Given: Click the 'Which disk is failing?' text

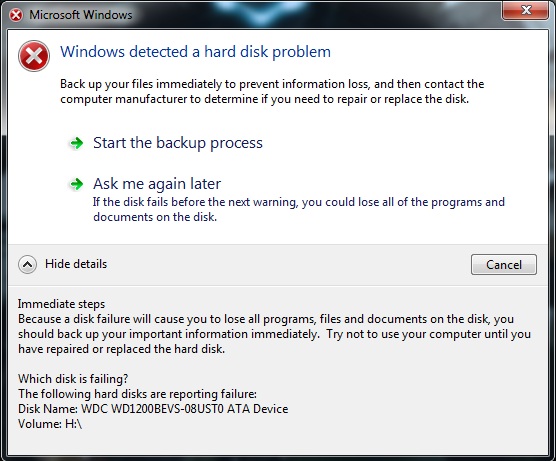Looking at the screenshot, I should [x=73, y=379].
